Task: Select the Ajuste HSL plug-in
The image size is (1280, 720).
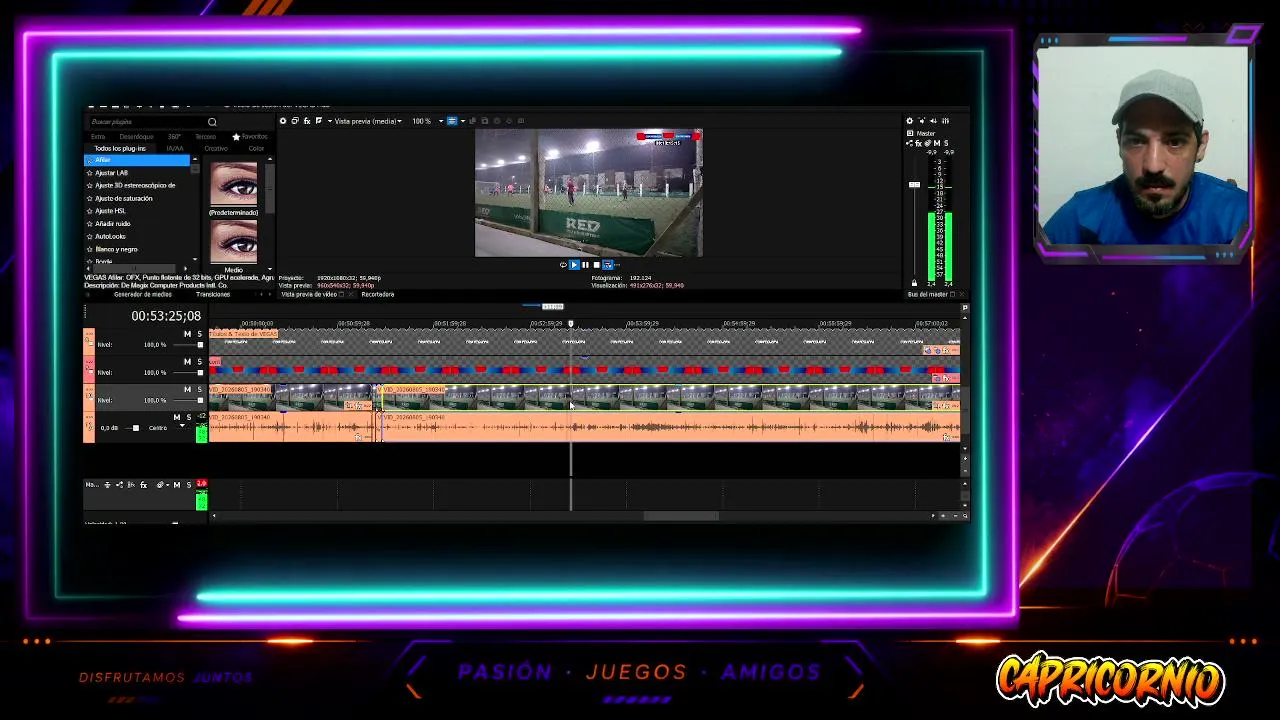Action: tap(110, 211)
